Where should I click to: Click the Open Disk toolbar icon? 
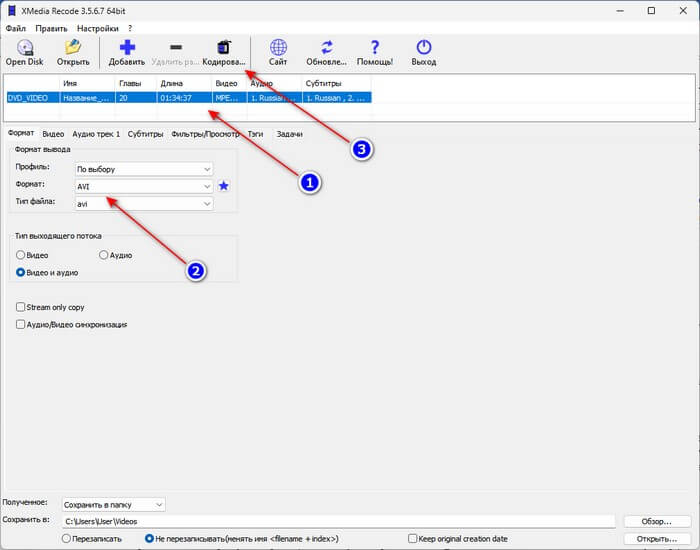[24, 47]
